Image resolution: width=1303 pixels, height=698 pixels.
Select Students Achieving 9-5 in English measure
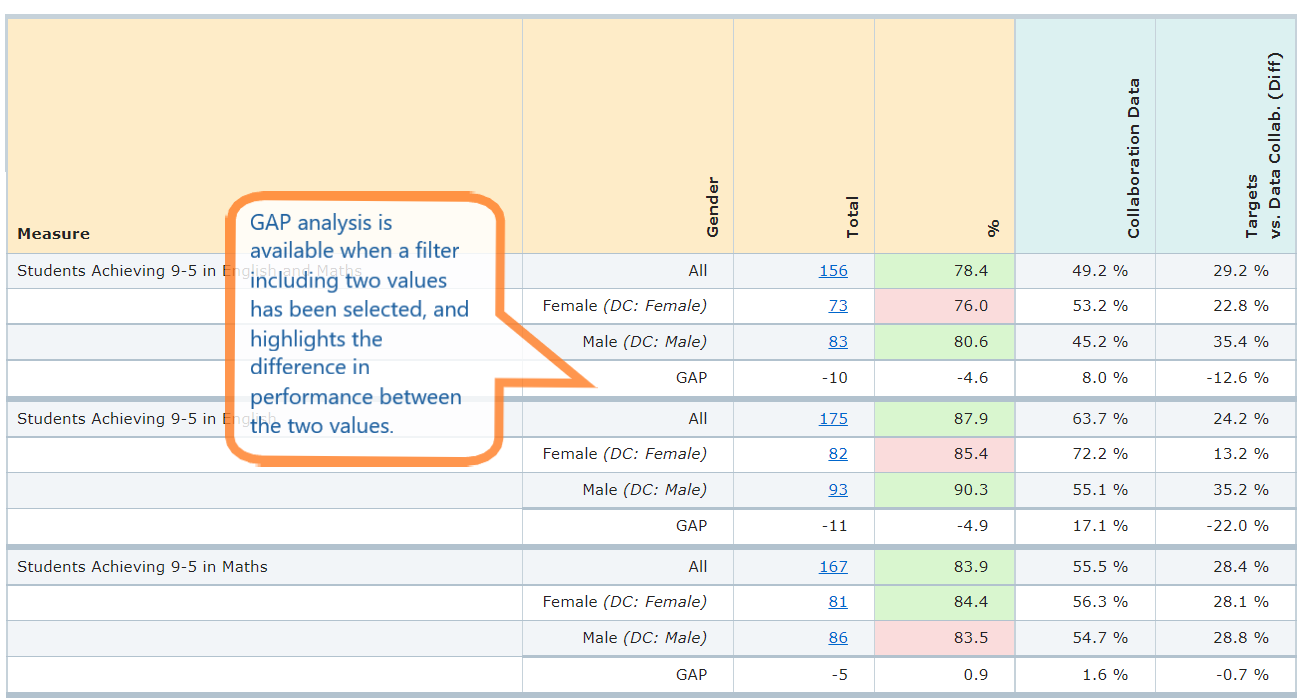[x=128, y=418]
